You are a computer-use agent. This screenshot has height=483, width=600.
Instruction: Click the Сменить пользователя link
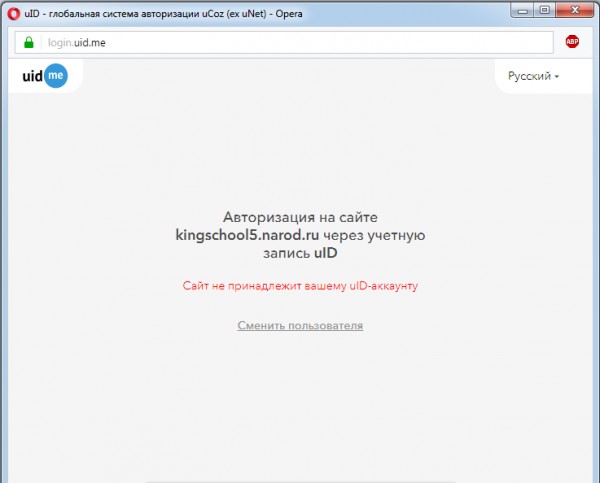[x=300, y=325]
